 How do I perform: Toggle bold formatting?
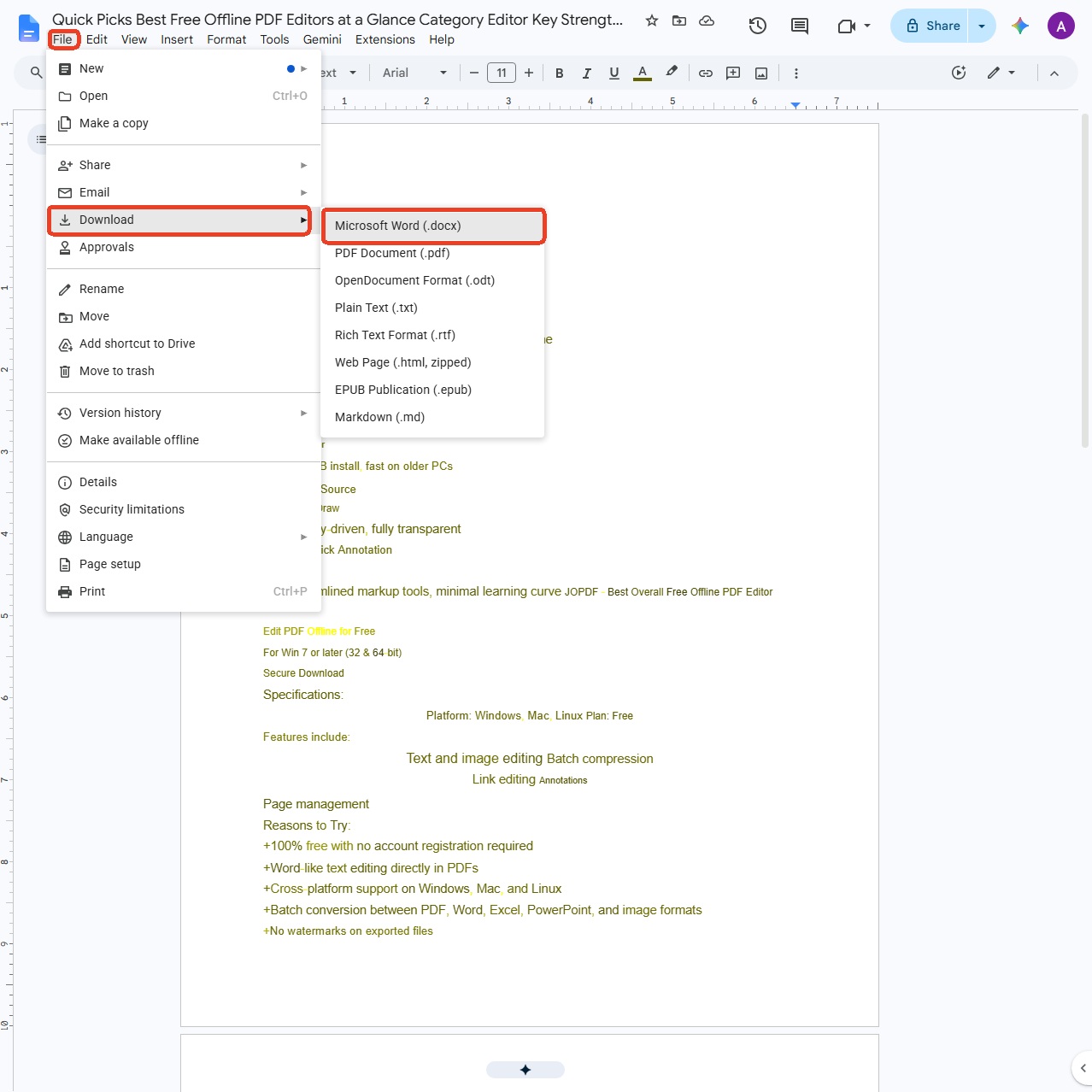[x=560, y=73]
